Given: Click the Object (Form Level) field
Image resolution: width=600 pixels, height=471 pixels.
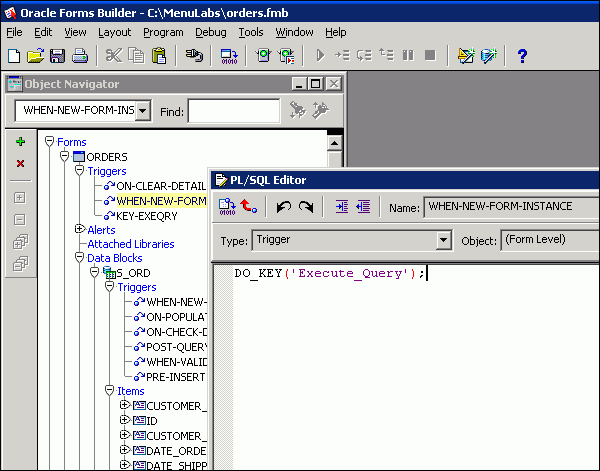Looking at the screenshot, I should [550, 240].
